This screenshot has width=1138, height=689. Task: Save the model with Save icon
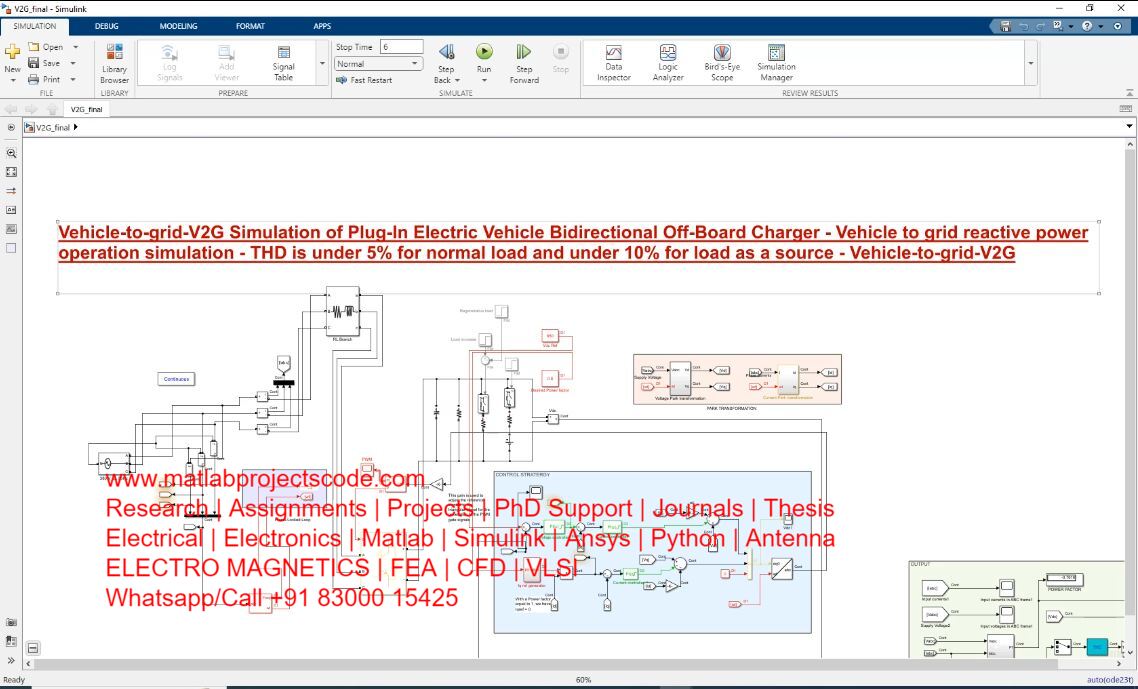[x=44, y=63]
